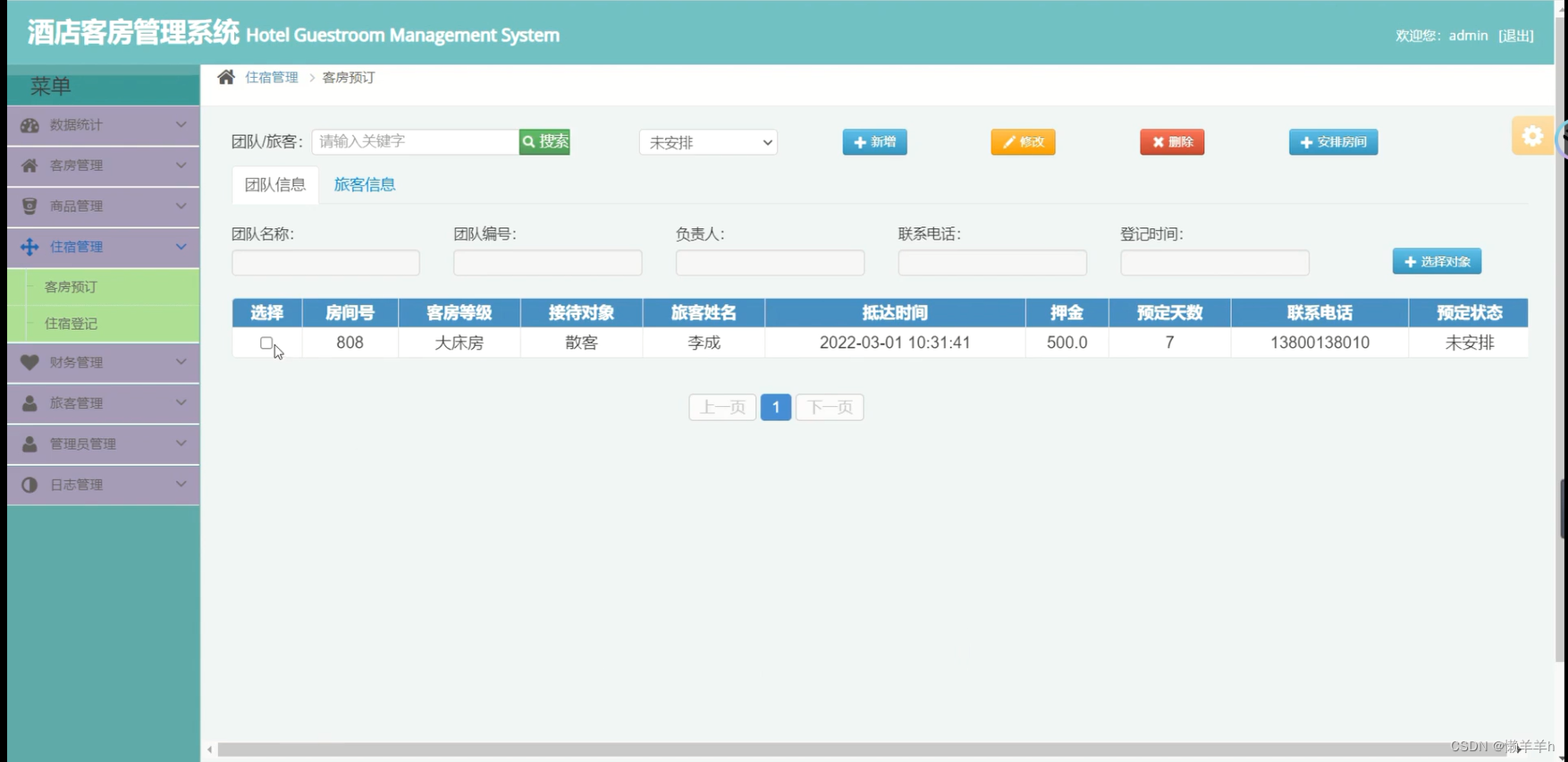Switch to the 团队信息 tab
Screen dimensions: 1568x762
click(x=275, y=184)
